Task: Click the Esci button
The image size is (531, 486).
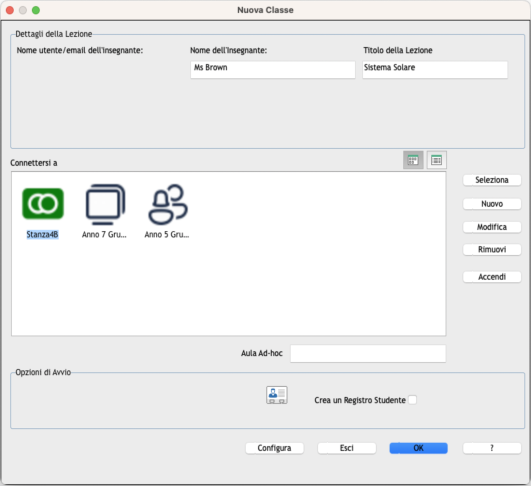Action: click(x=347, y=448)
